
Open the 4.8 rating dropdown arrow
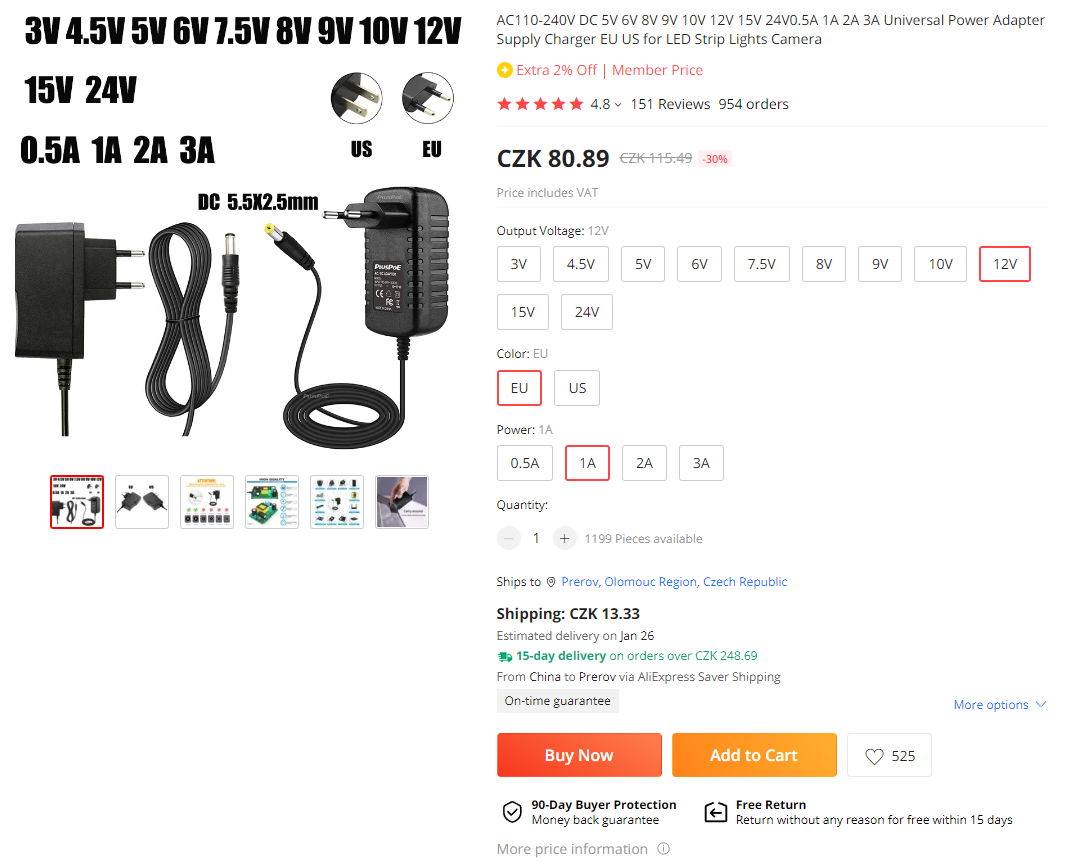pyautogui.click(x=618, y=105)
